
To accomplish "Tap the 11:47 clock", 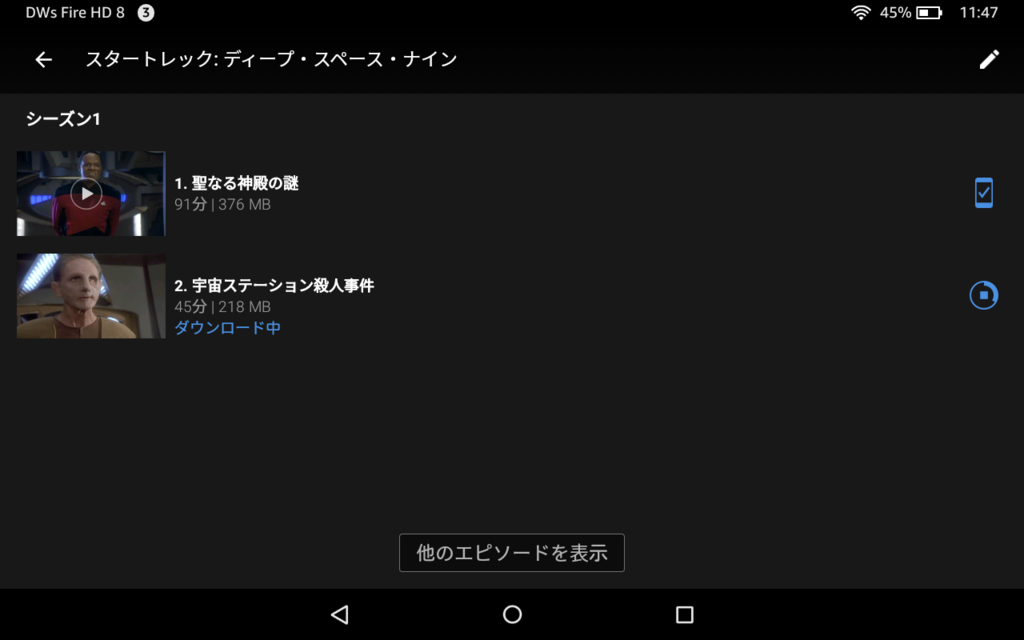I will click(978, 12).
